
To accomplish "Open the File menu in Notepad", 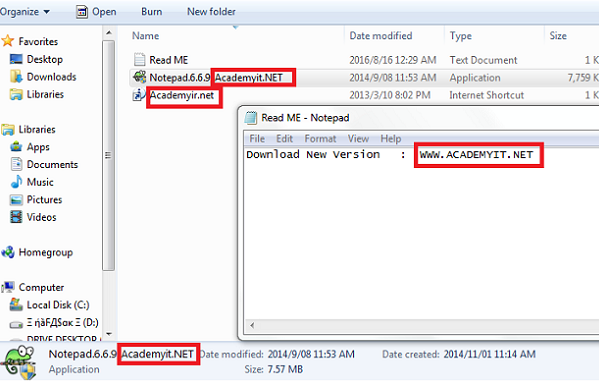I will [257, 139].
